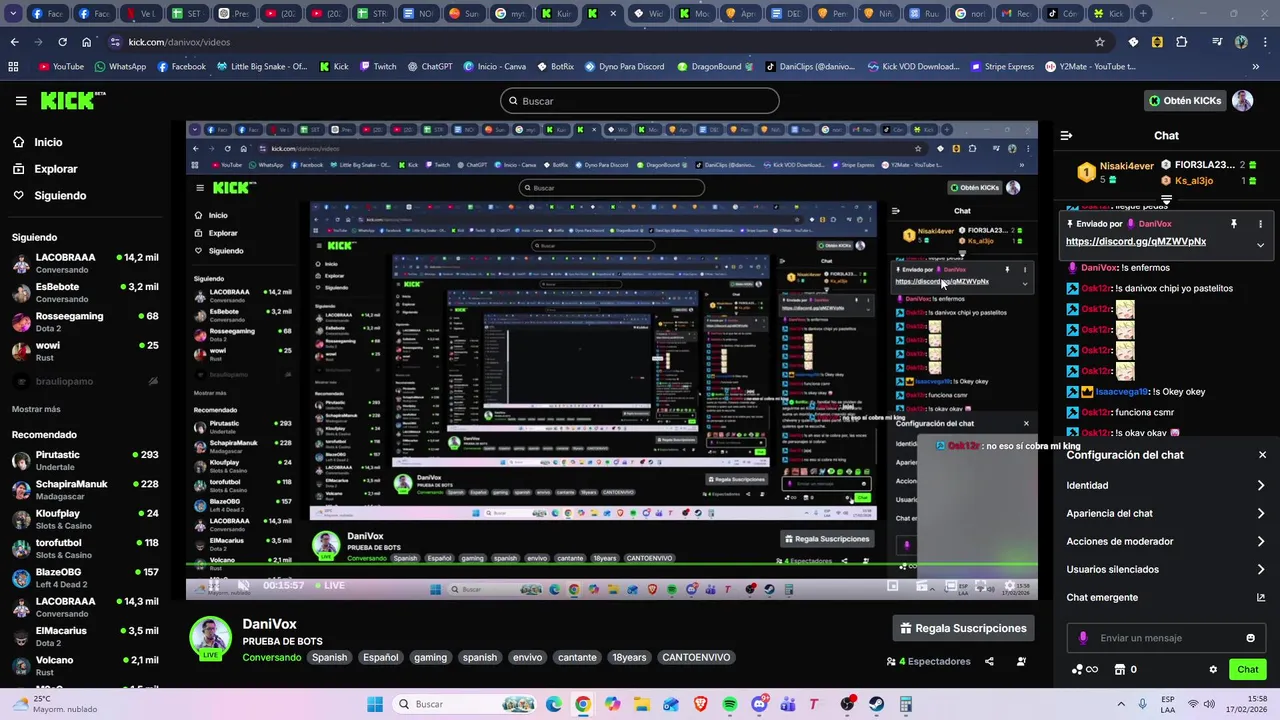
Task: Expand Usuarios silenciados settings
Action: click(x=1166, y=569)
